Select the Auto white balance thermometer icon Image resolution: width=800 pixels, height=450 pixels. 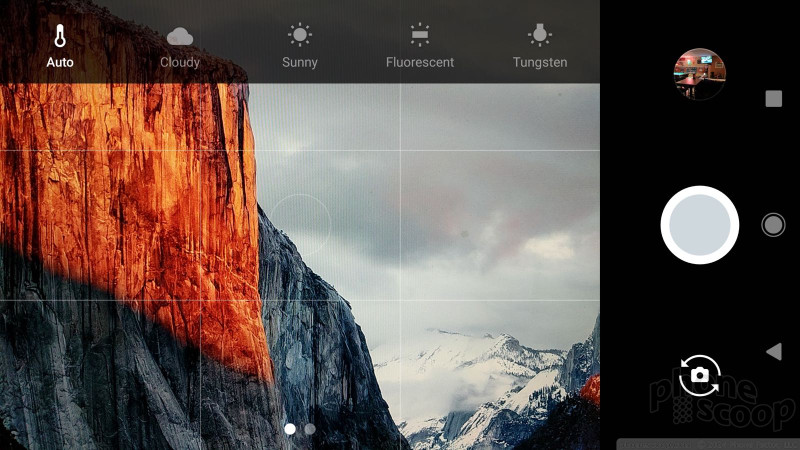click(60, 36)
